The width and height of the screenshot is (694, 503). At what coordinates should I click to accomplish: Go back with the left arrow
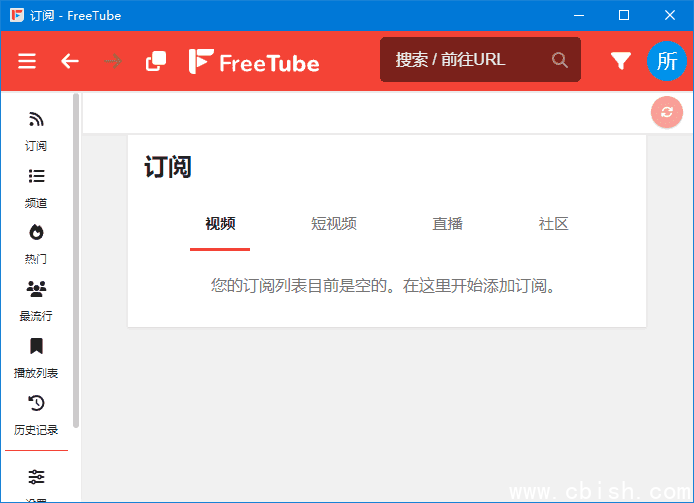(70, 61)
